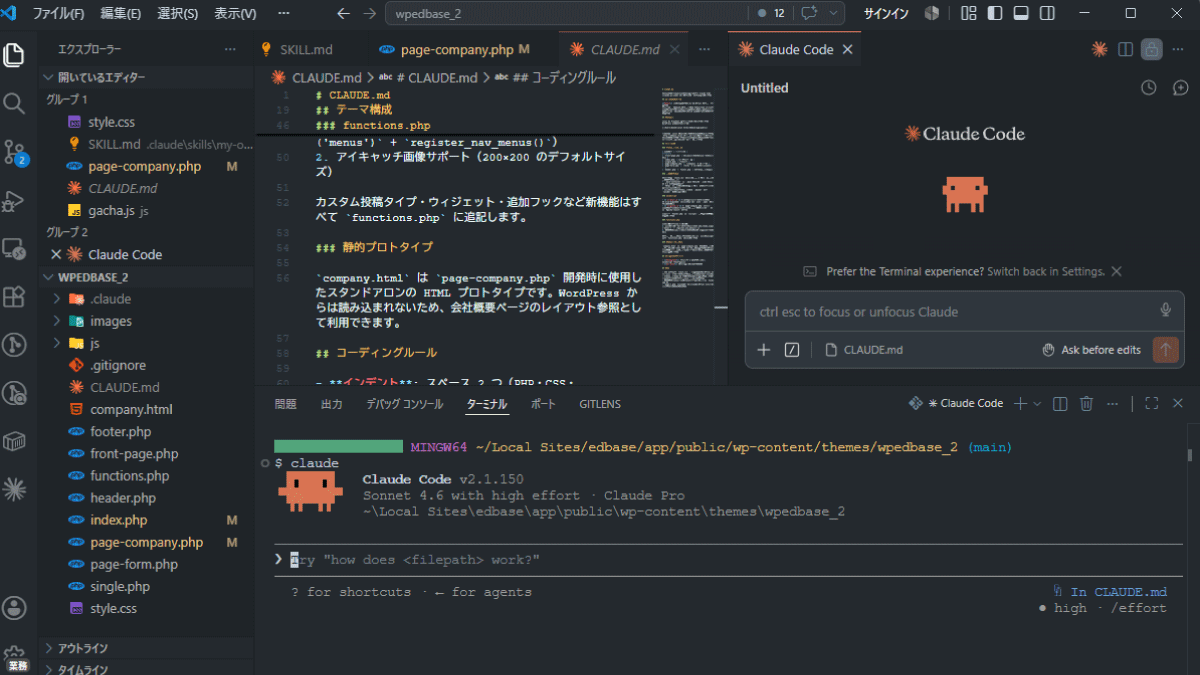Open hidden menu items ellipsis in menu bar

coord(284,14)
